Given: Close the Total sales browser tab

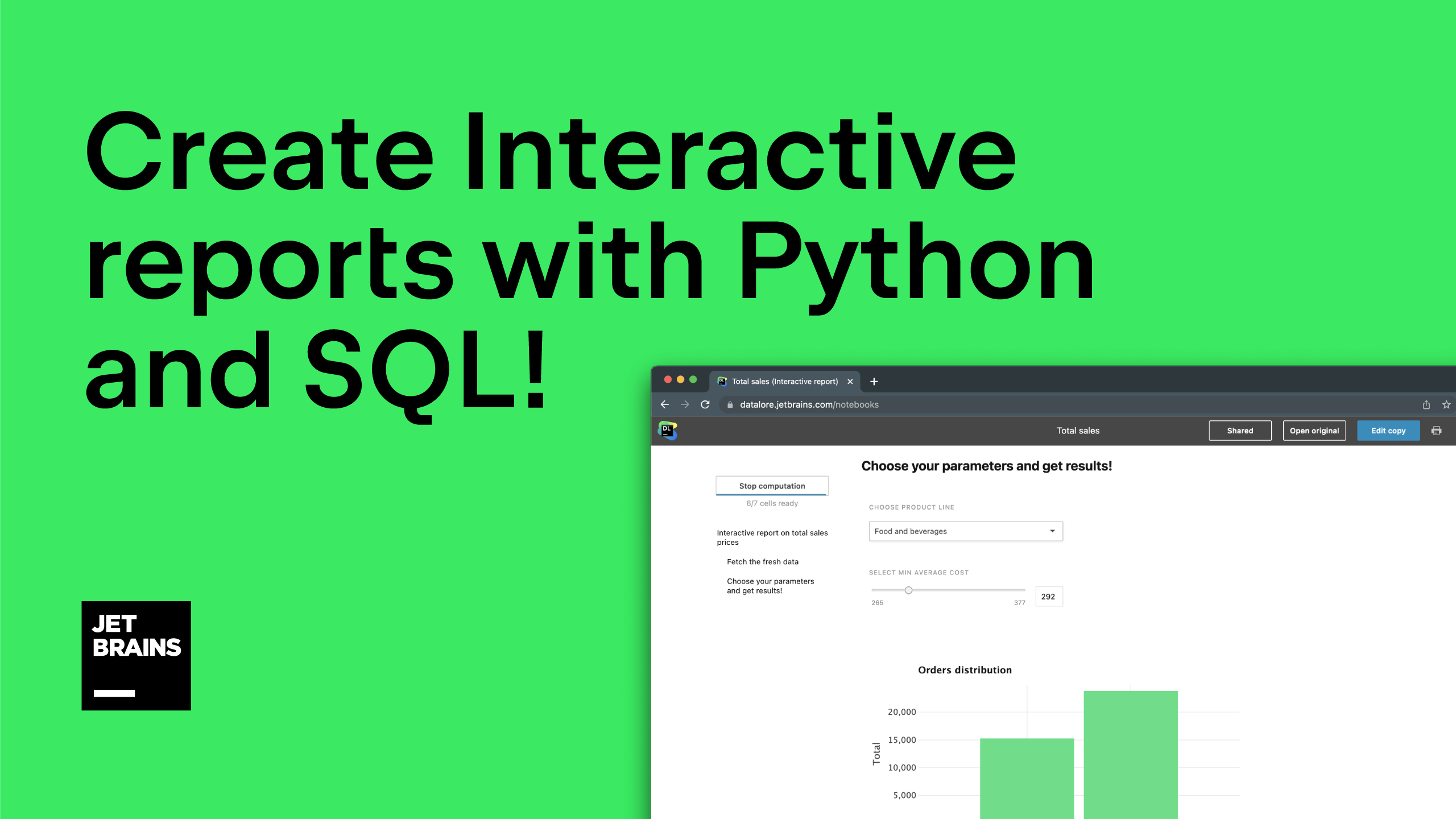Looking at the screenshot, I should click(850, 382).
